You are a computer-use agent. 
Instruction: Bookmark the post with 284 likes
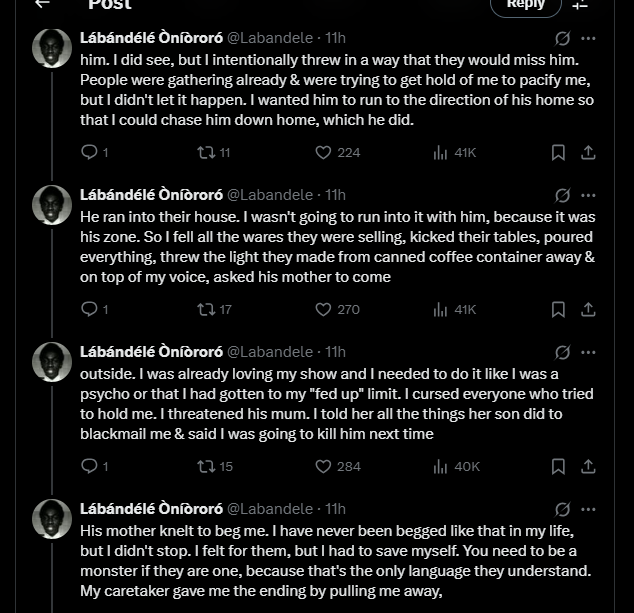click(x=559, y=467)
